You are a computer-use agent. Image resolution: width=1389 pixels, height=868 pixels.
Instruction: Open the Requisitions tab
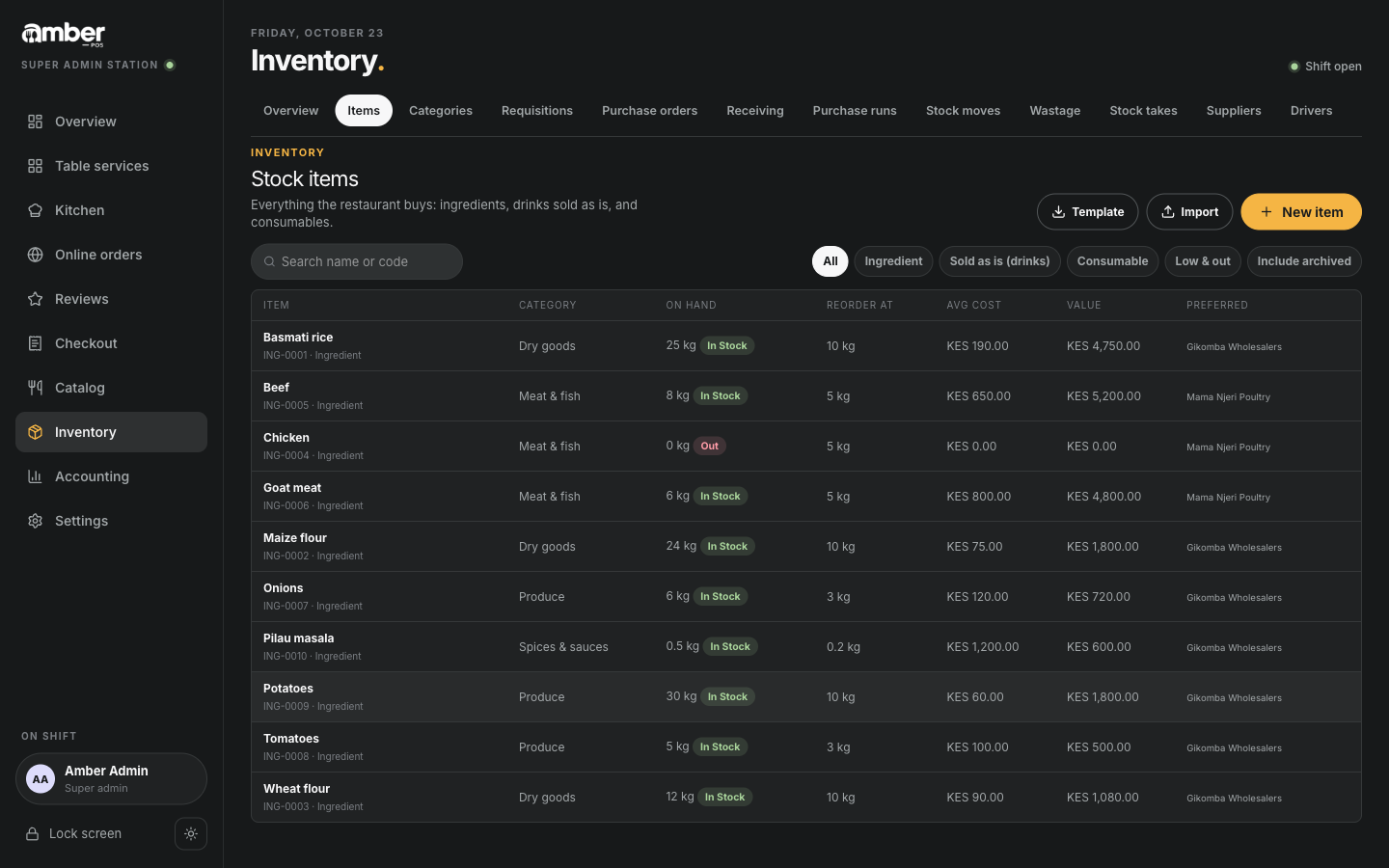(x=537, y=111)
